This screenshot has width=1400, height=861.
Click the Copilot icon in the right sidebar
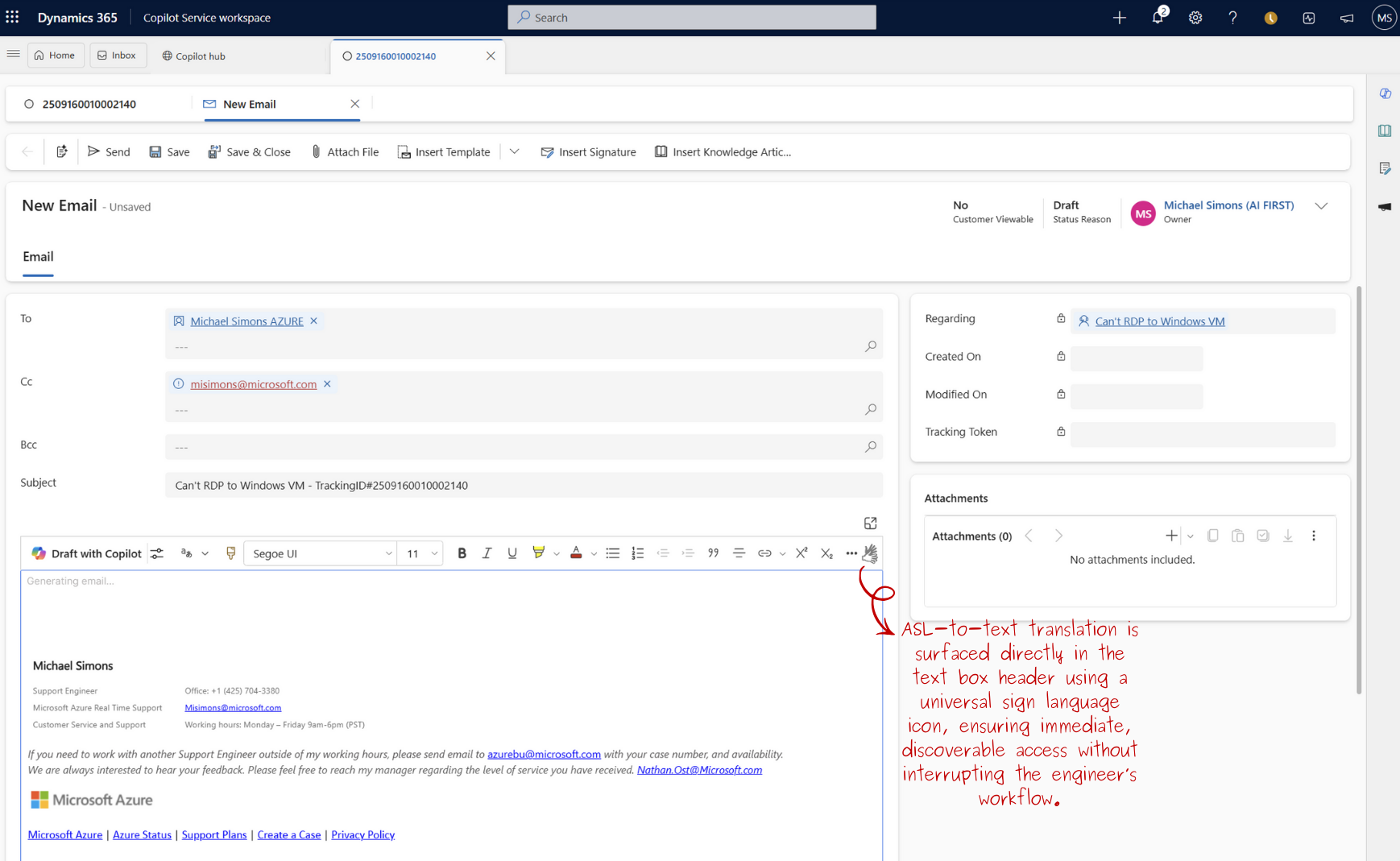coord(1386,93)
